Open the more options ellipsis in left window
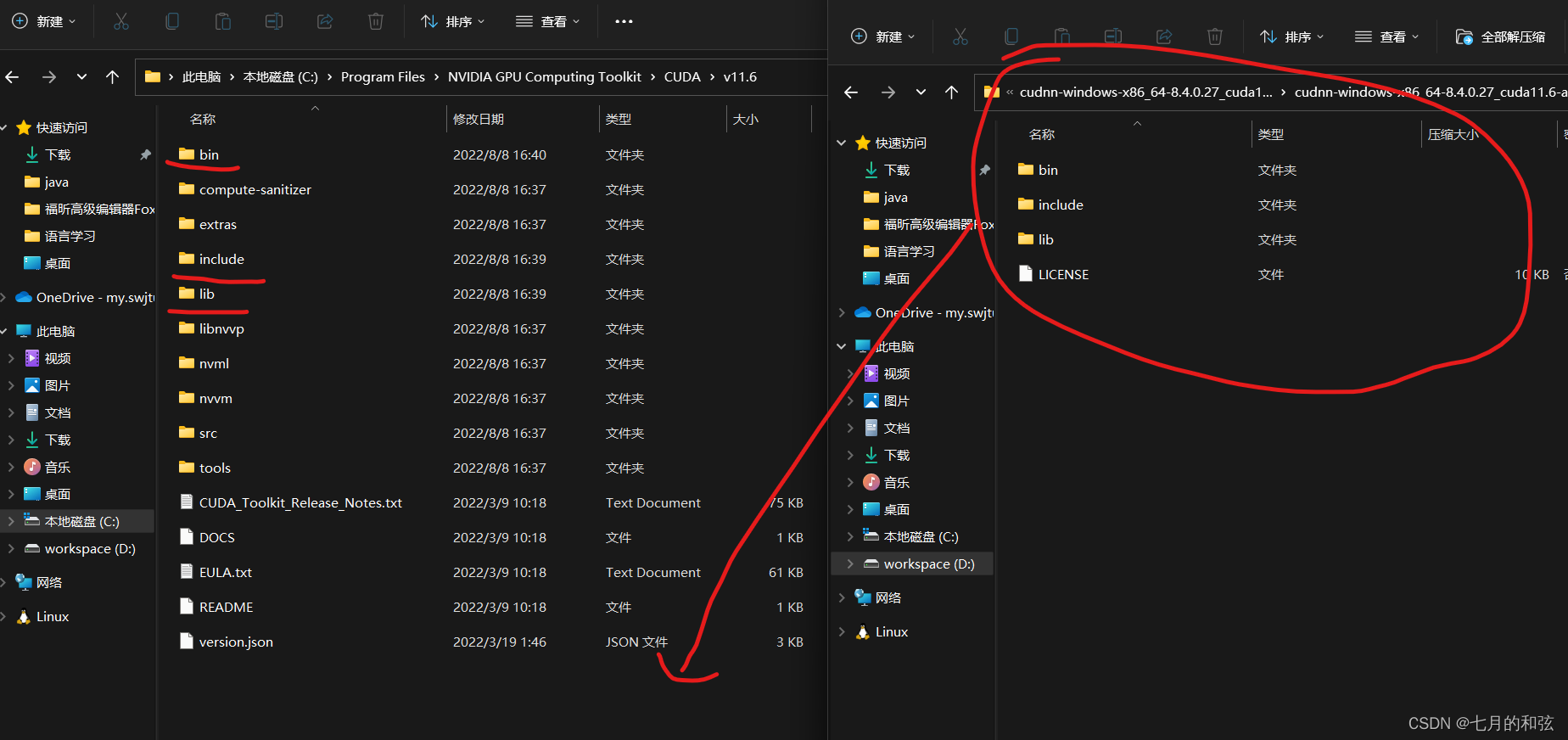 [624, 21]
